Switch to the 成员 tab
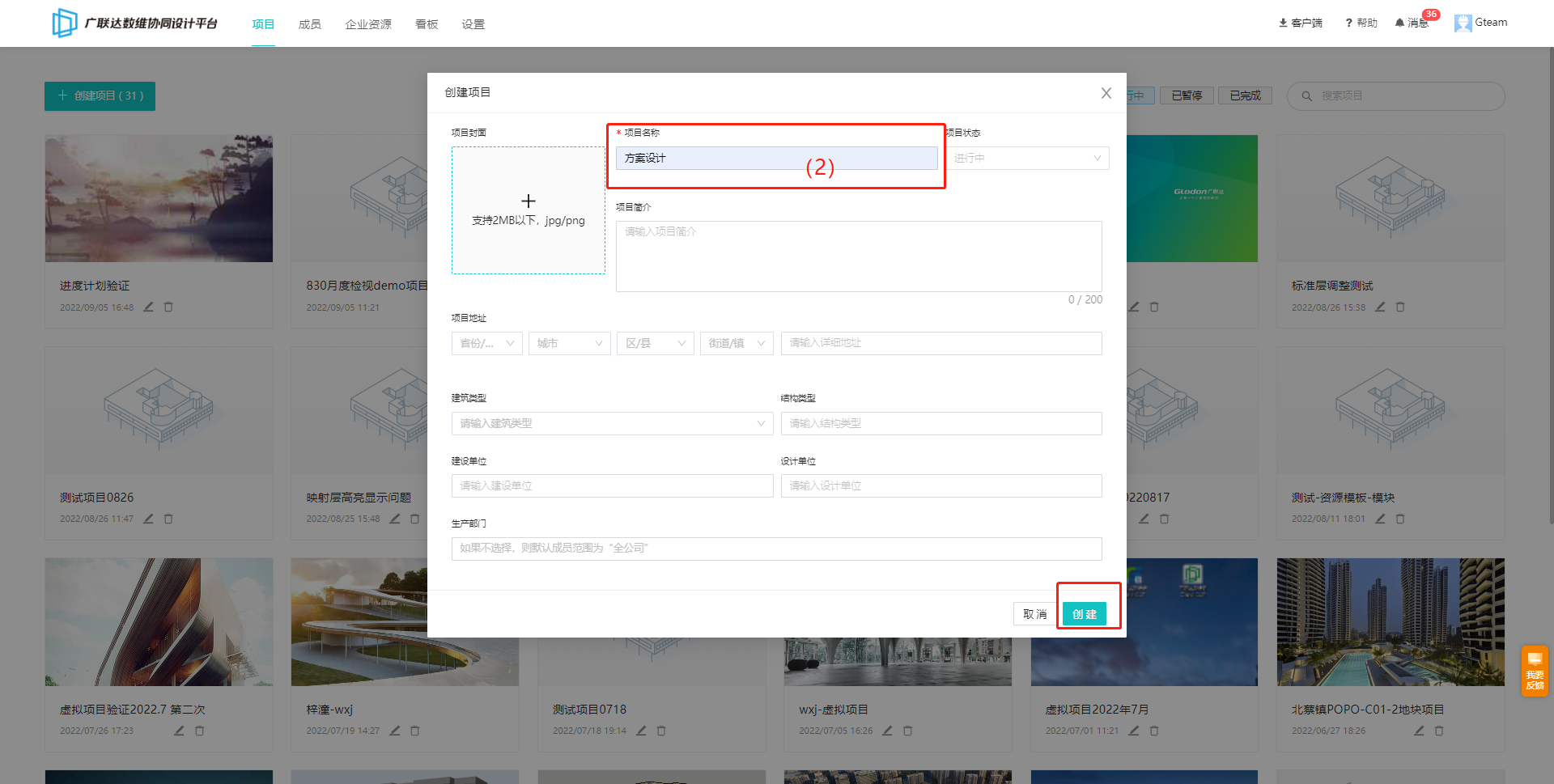Viewport: 1554px width, 784px height. (310, 24)
